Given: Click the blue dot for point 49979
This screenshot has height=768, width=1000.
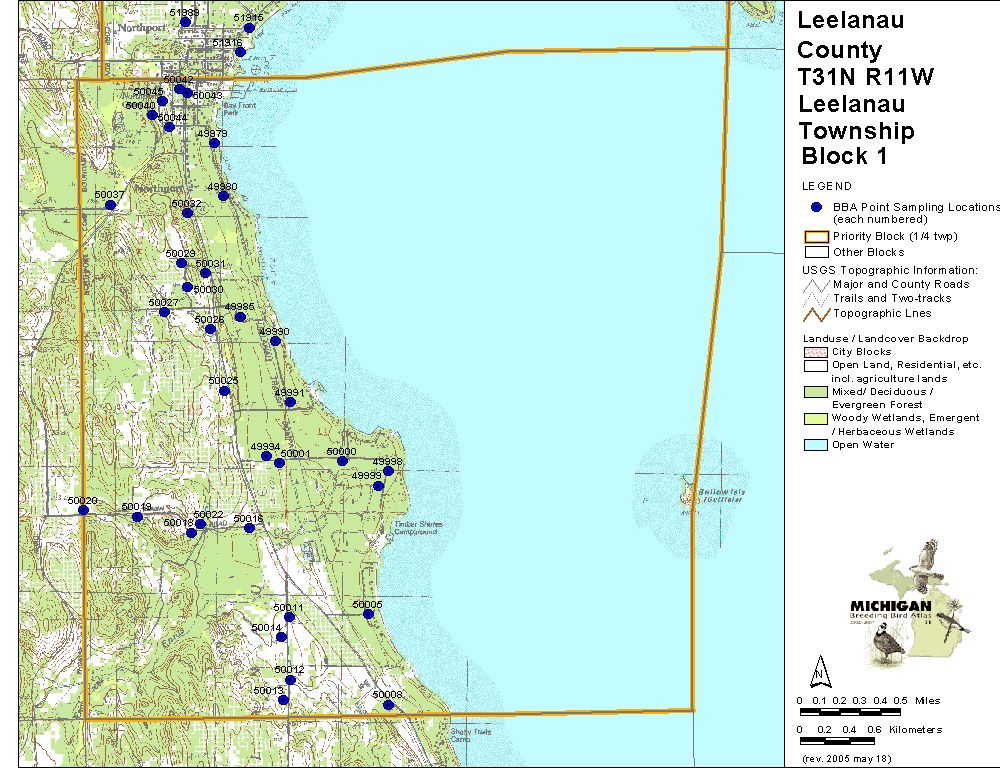Looking at the screenshot, I should pos(214,143).
